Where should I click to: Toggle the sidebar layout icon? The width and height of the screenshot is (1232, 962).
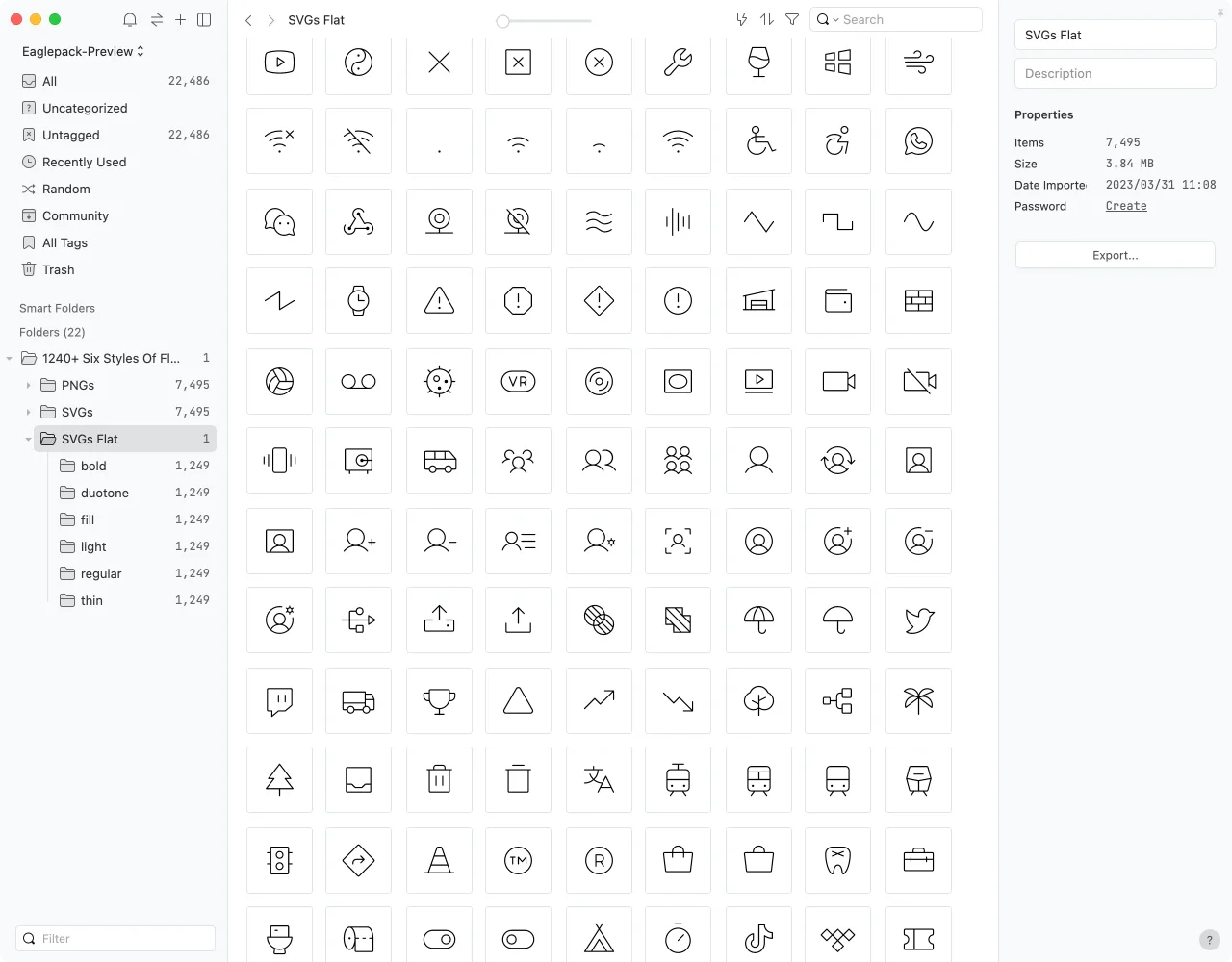(204, 19)
